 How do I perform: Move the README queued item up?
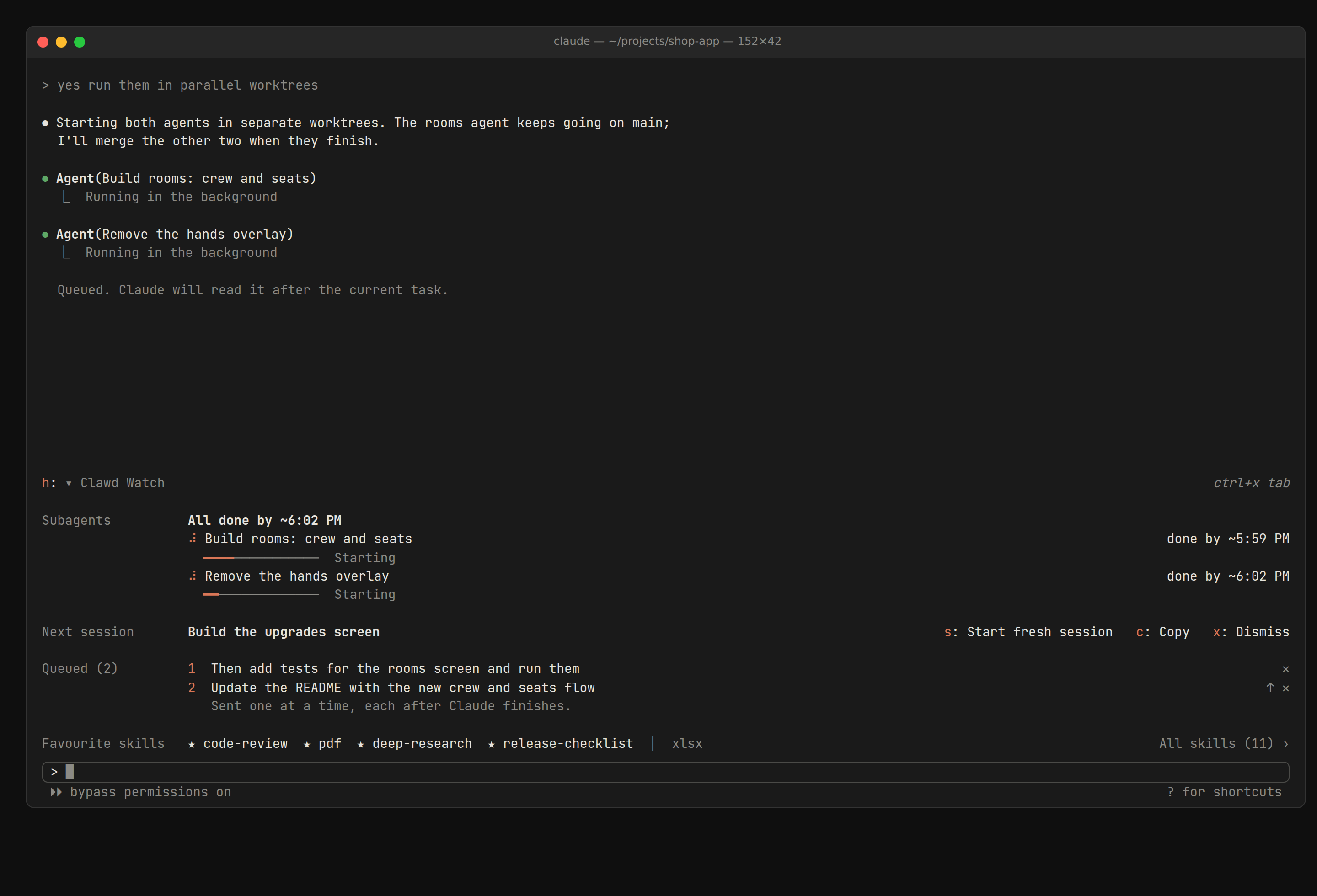(x=1270, y=688)
